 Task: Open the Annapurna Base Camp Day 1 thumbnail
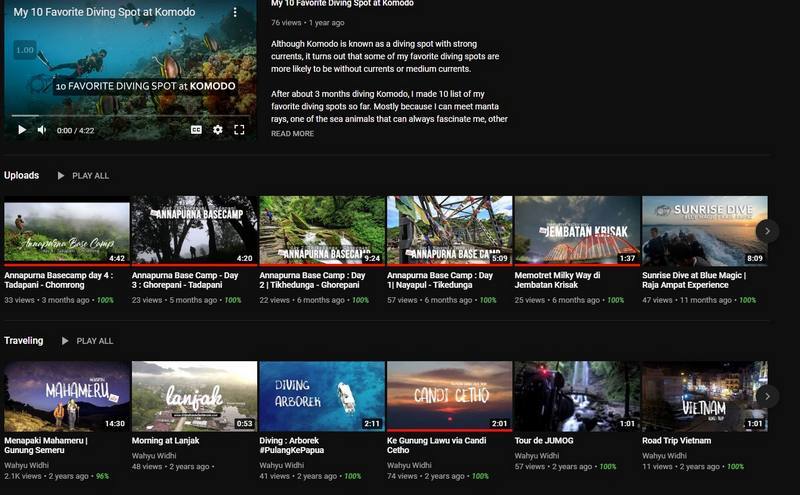pyautogui.click(x=449, y=231)
